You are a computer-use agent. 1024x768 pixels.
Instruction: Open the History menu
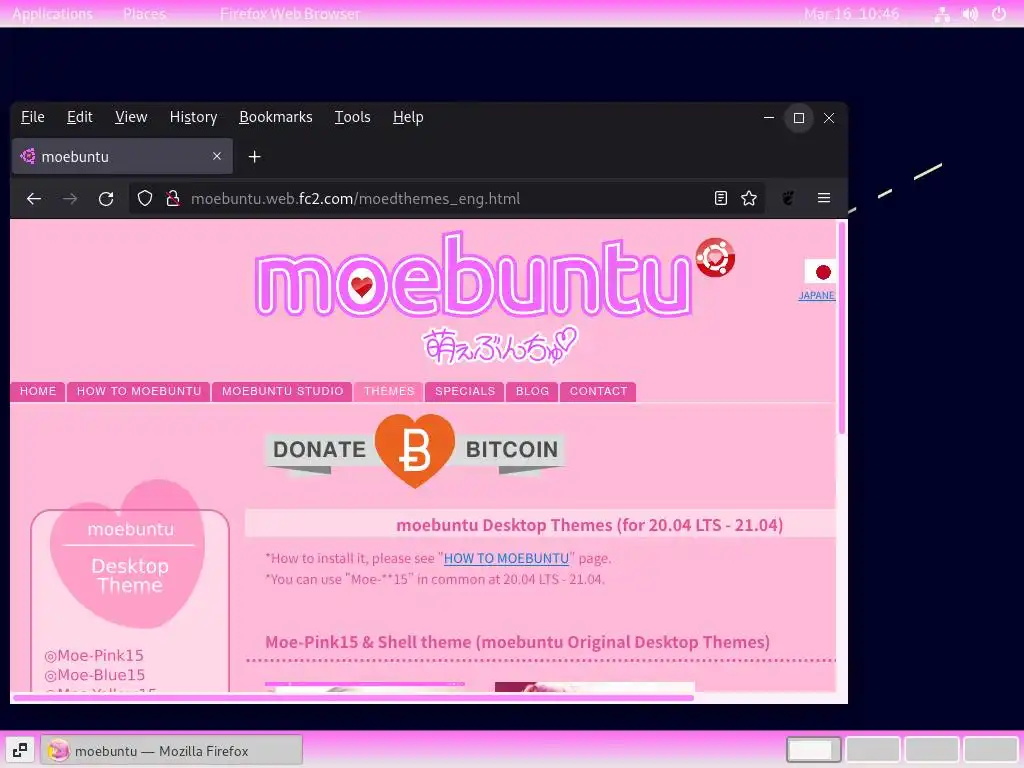click(193, 117)
